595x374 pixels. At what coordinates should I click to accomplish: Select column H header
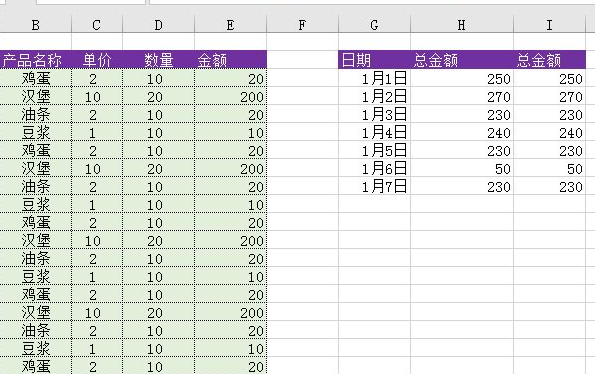(462, 25)
